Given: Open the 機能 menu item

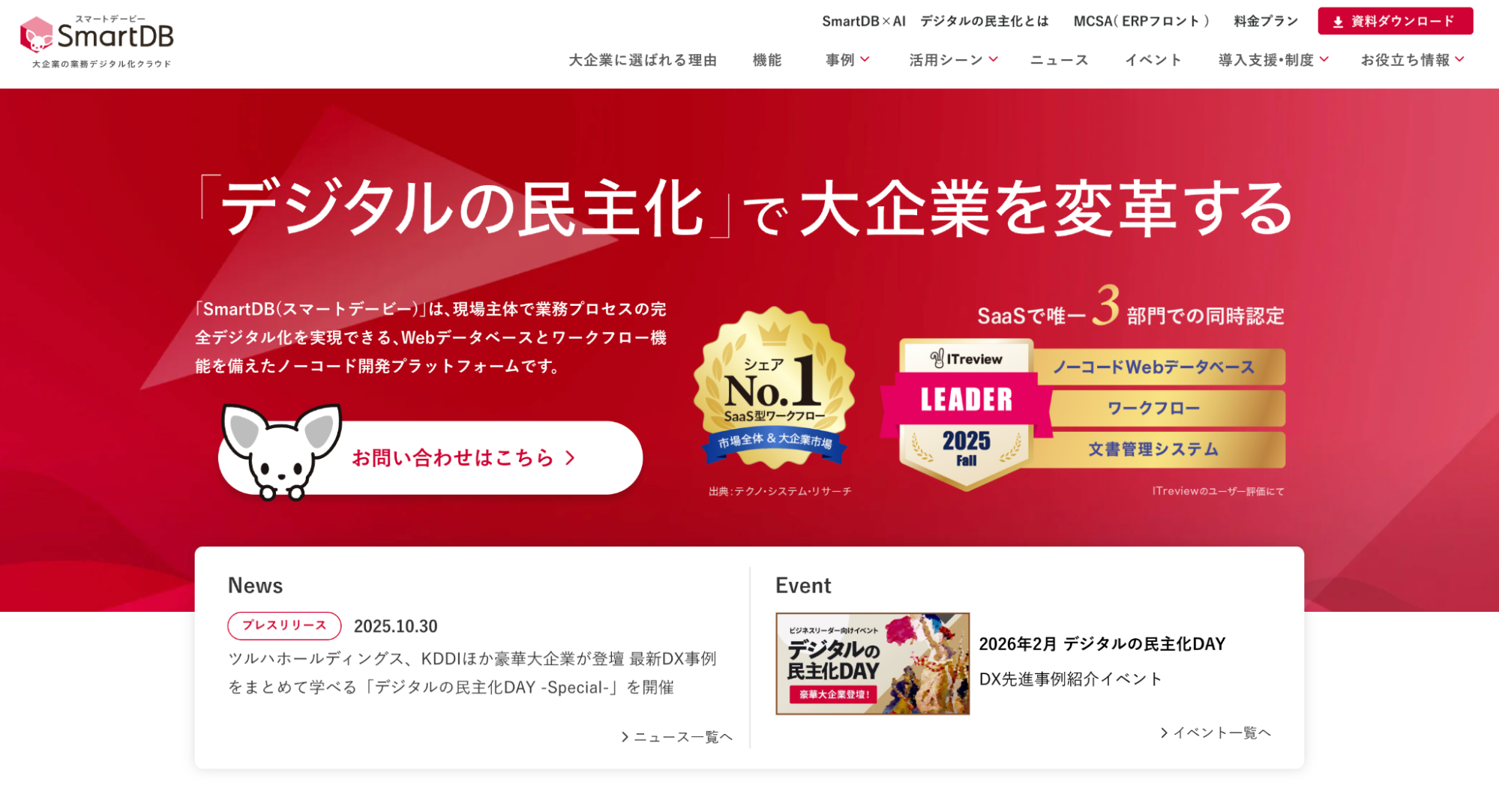Looking at the screenshot, I should point(767,60).
